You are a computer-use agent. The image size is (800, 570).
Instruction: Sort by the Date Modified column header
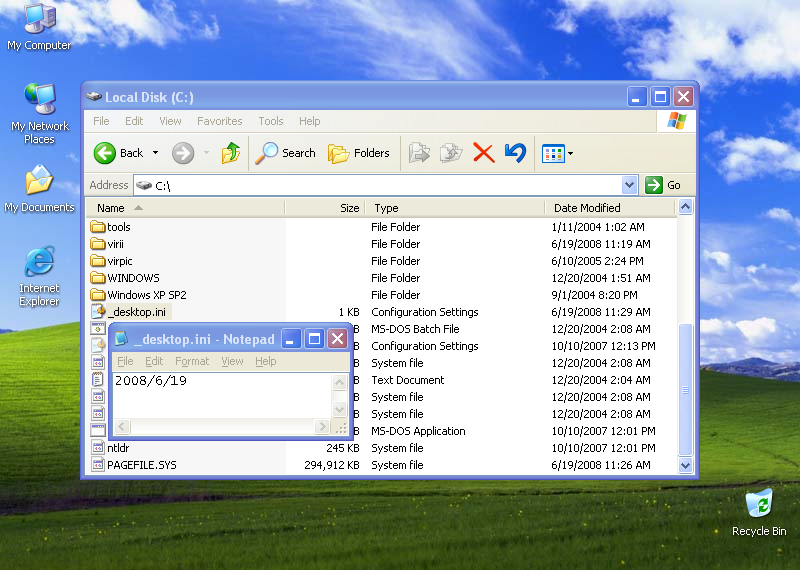point(610,208)
